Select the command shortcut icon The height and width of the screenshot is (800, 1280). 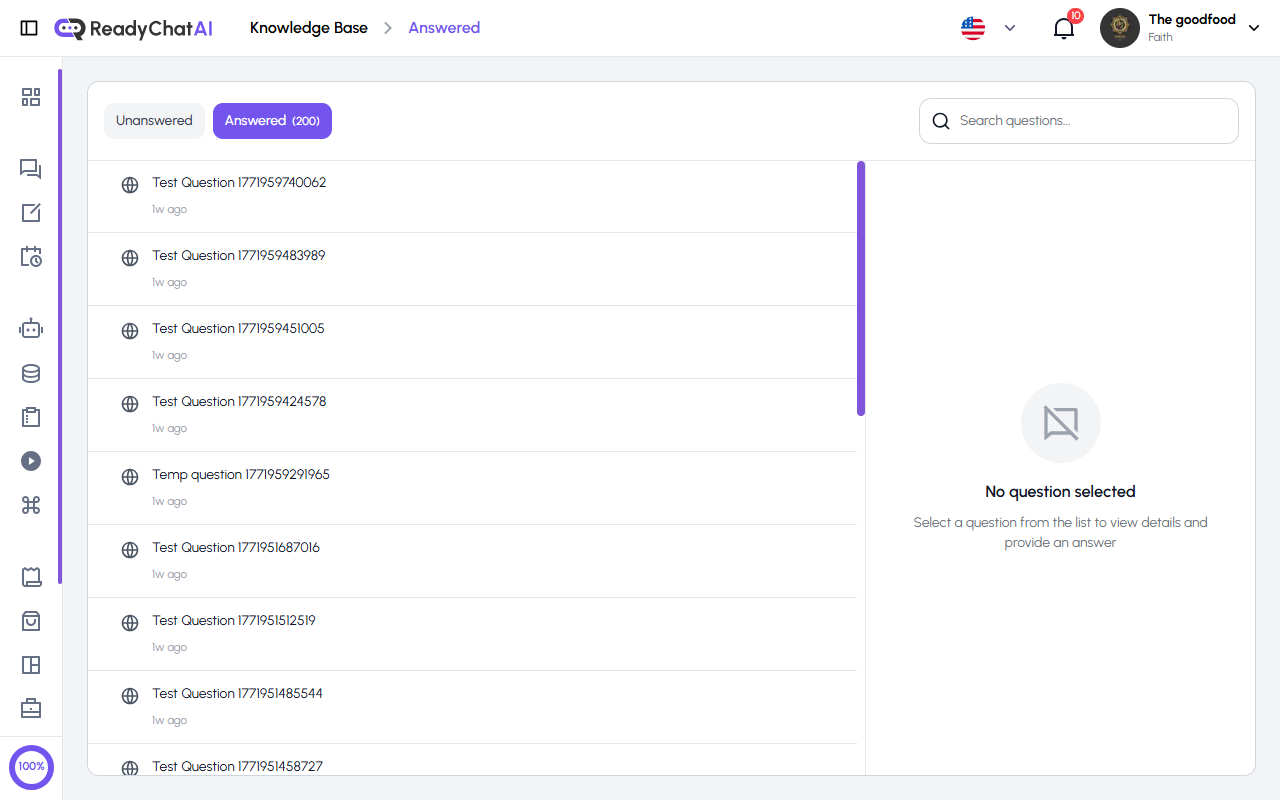click(x=30, y=505)
